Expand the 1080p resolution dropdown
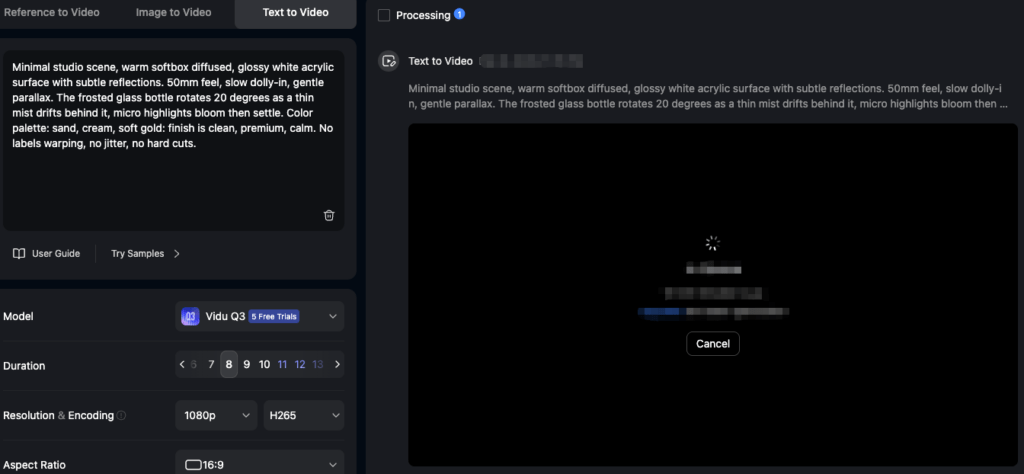The width and height of the screenshot is (1024, 474). pyautogui.click(x=215, y=415)
